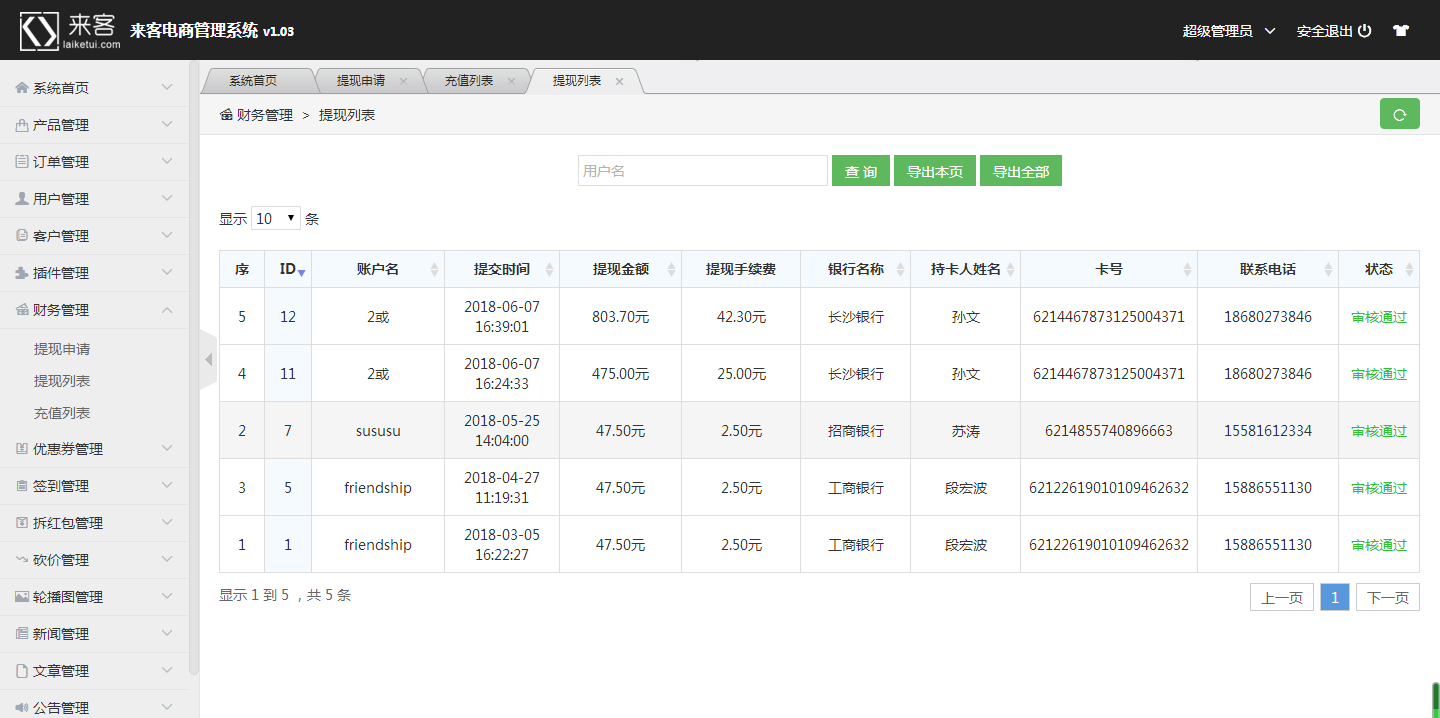The height and width of the screenshot is (718, 1440).
Task: Click the 优惠券管理 sidebar icon
Action: click(x=22, y=449)
